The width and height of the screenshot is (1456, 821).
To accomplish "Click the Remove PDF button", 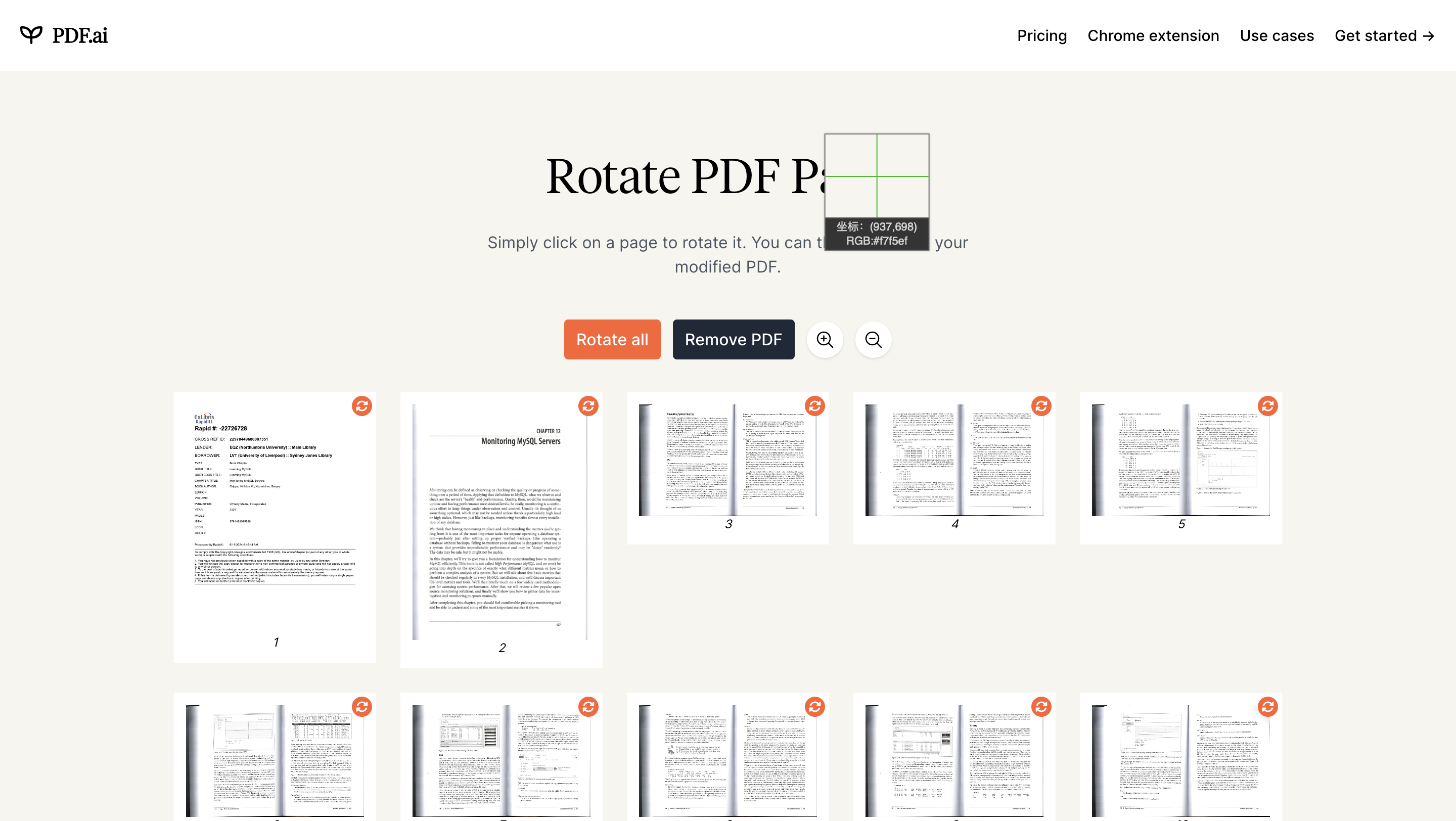I will click(733, 340).
